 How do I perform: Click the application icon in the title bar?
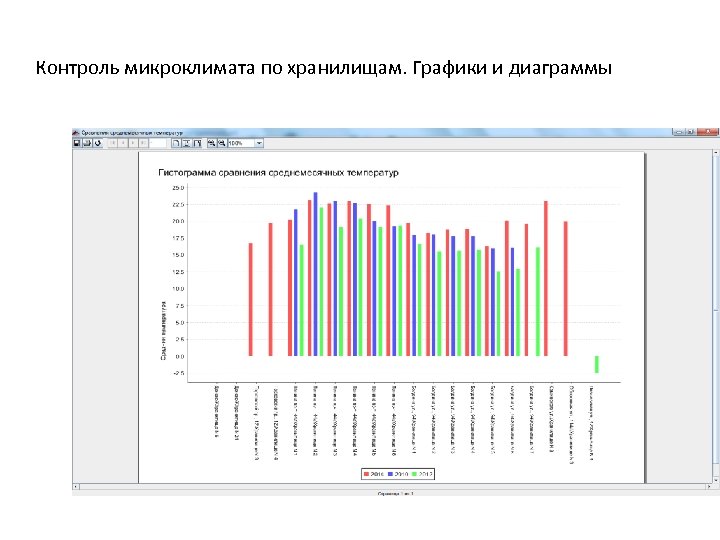(x=76, y=133)
